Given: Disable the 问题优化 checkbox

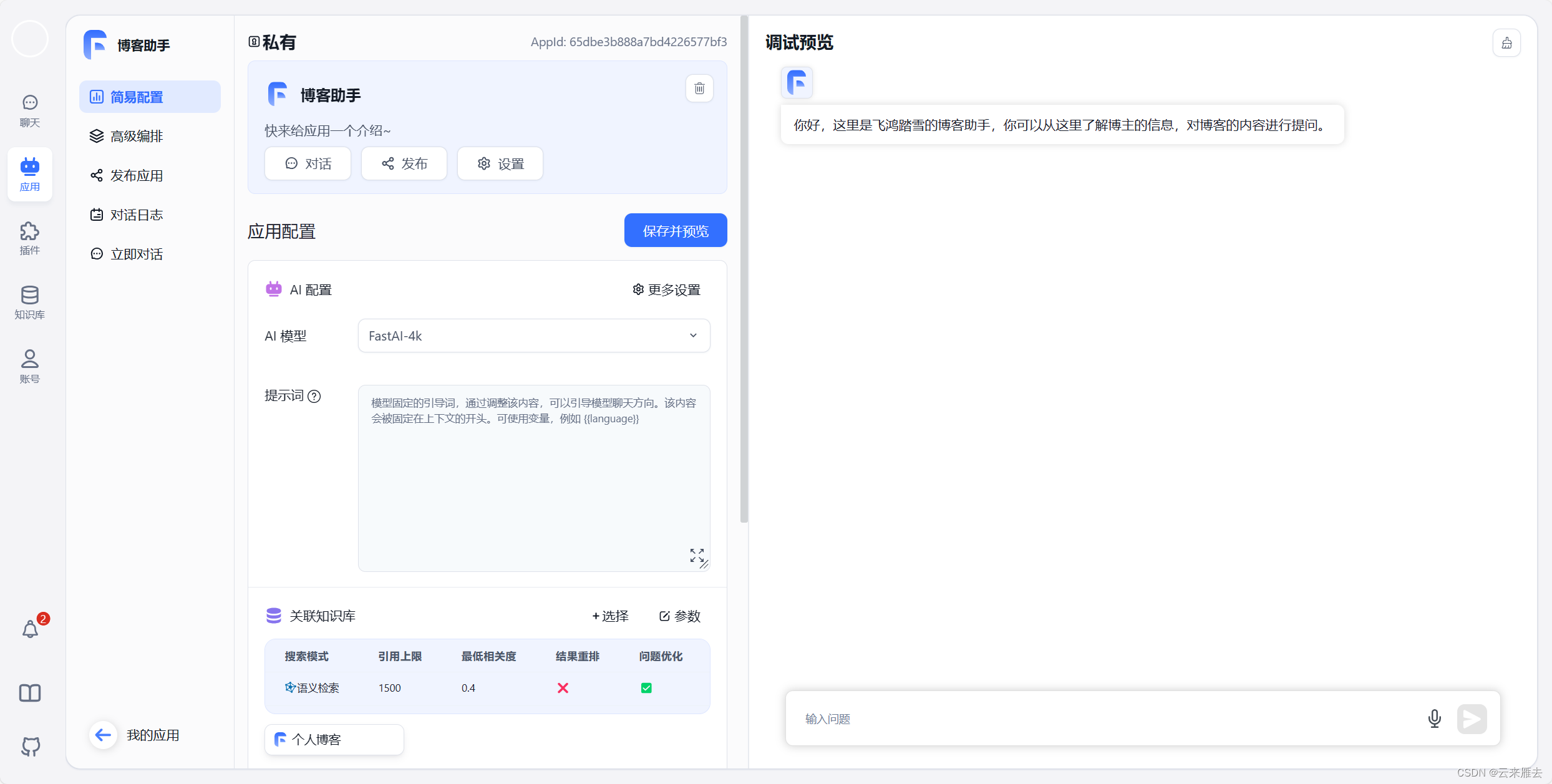Looking at the screenshot, I should (646, 687).
